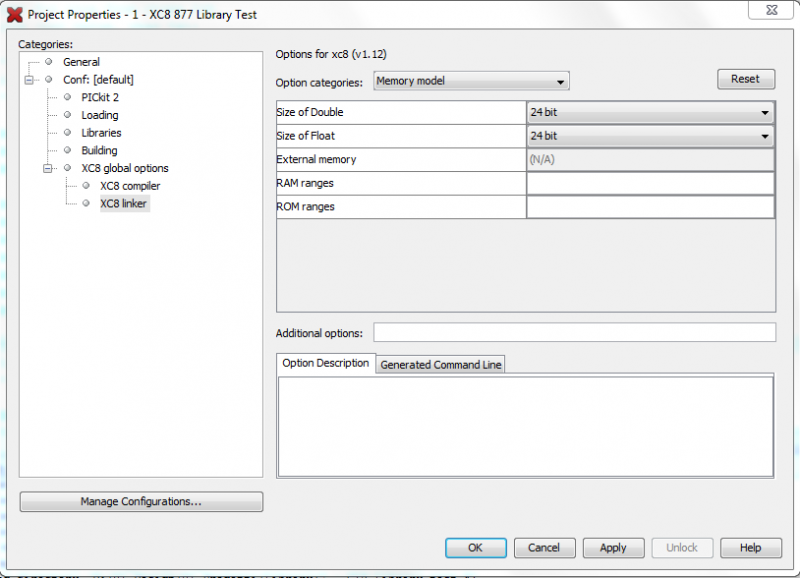Click the External memory label

tap(316, 159)
